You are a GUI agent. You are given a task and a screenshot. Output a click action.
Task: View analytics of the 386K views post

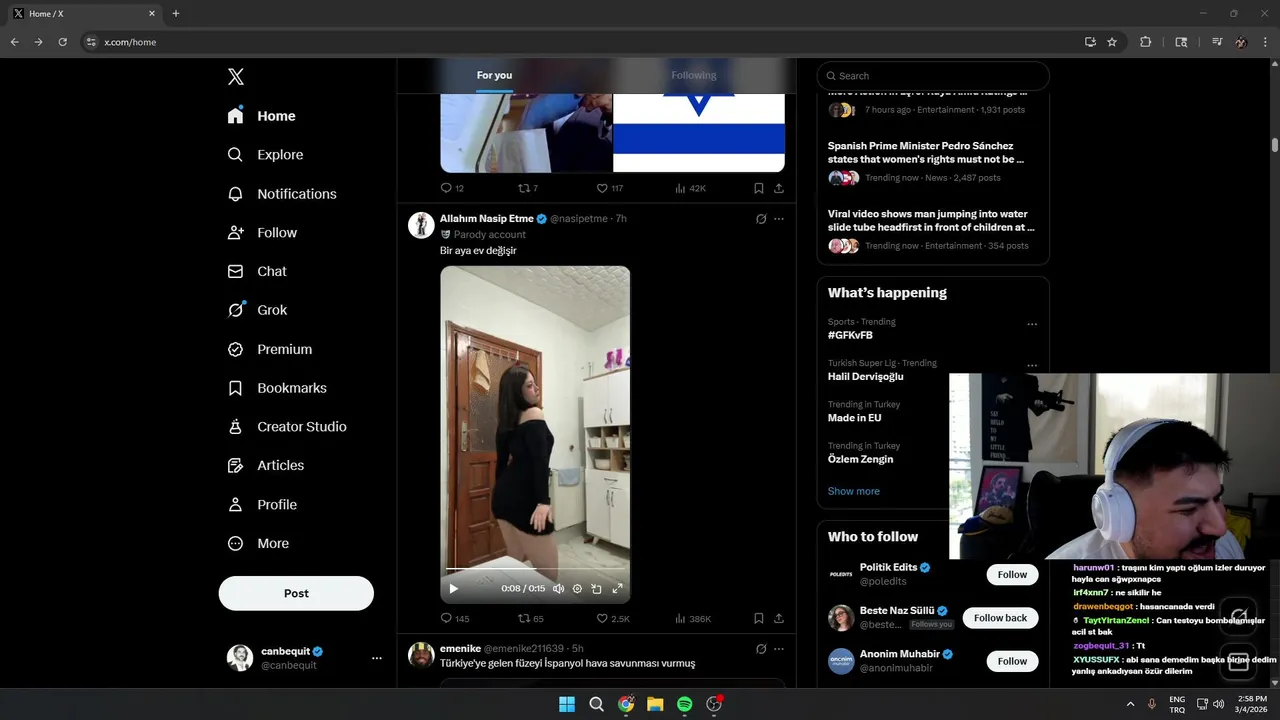[x=693, y=619]
